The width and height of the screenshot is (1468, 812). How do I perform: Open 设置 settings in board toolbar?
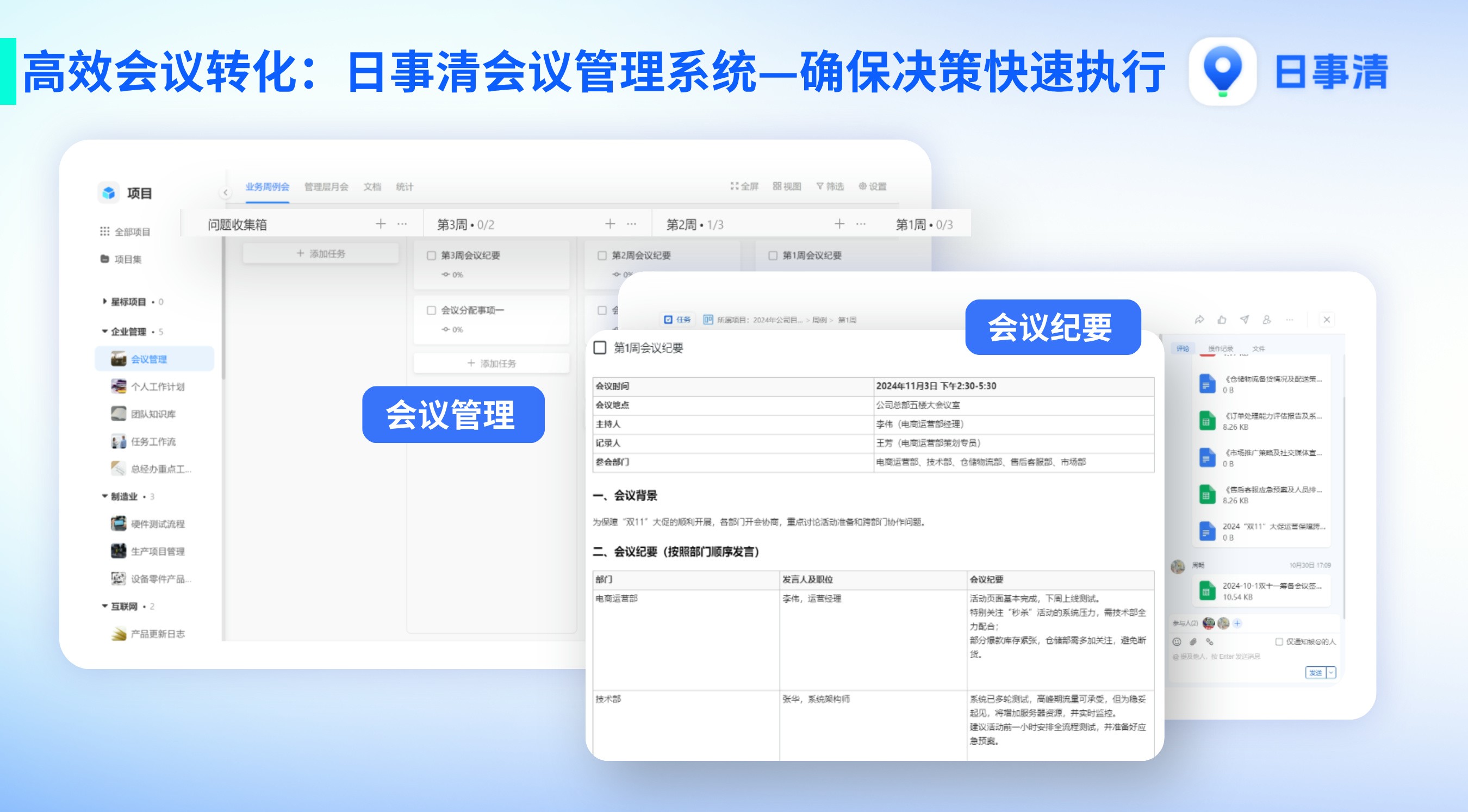pos(873,186)
